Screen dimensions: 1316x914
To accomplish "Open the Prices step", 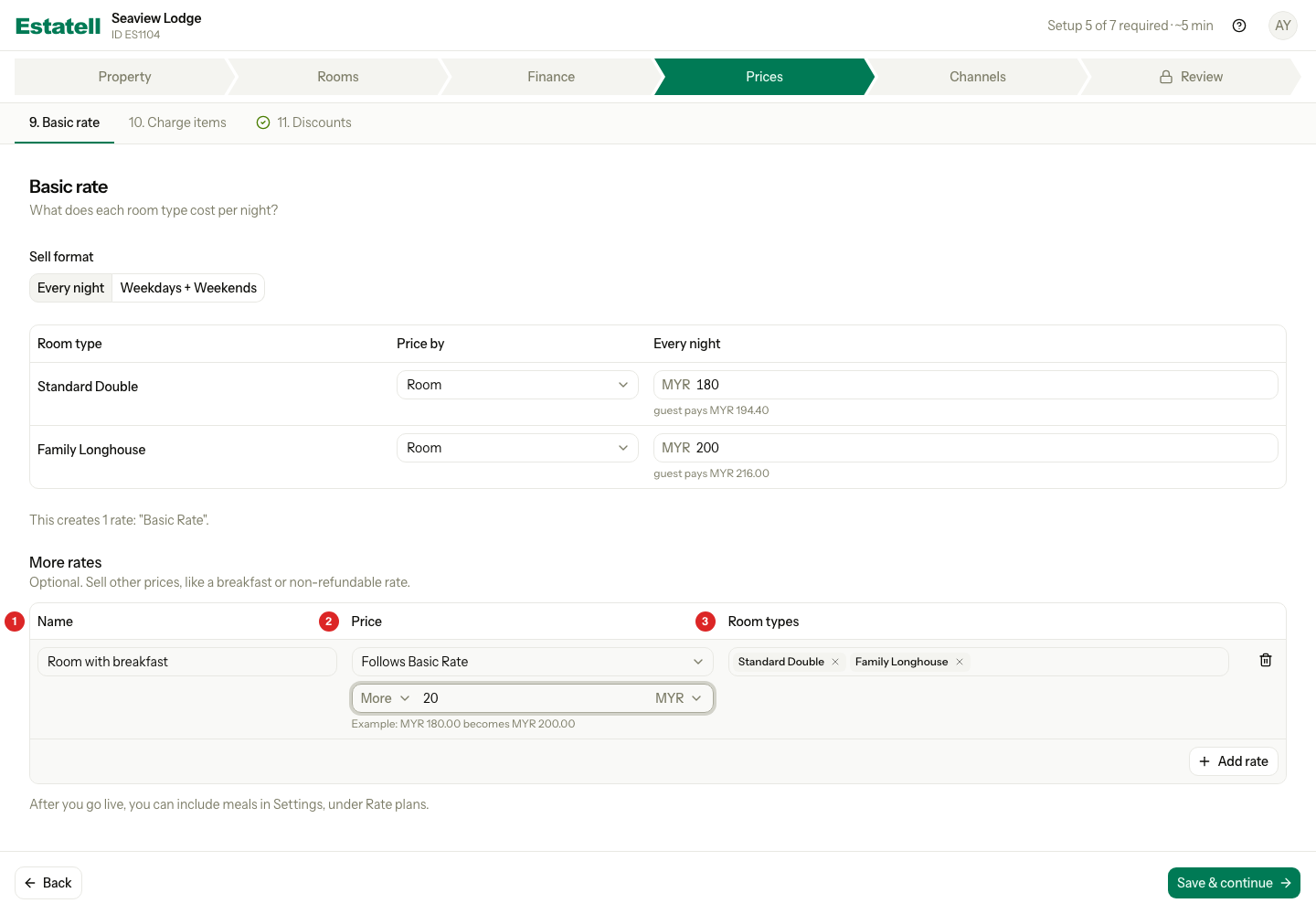I will [764, 77].
